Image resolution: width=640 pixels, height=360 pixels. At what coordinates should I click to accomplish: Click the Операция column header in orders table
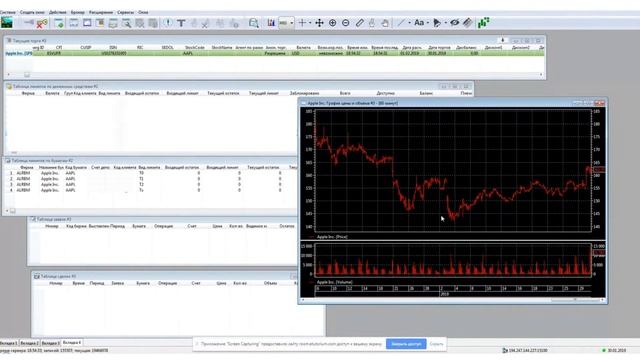[x=163, y=226]
